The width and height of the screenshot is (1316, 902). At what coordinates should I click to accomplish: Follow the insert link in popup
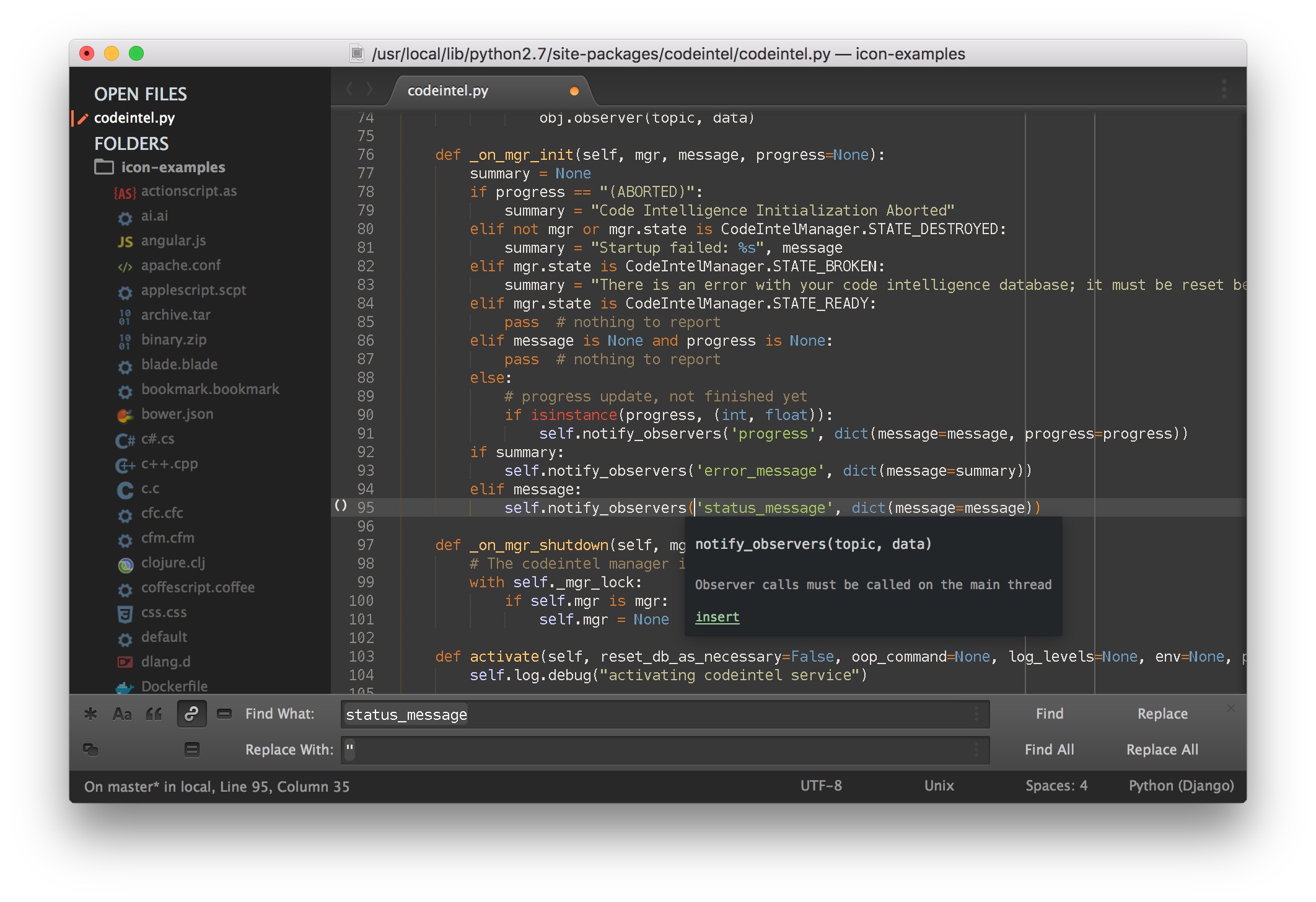pyautogui.click(x=717, y=617)
